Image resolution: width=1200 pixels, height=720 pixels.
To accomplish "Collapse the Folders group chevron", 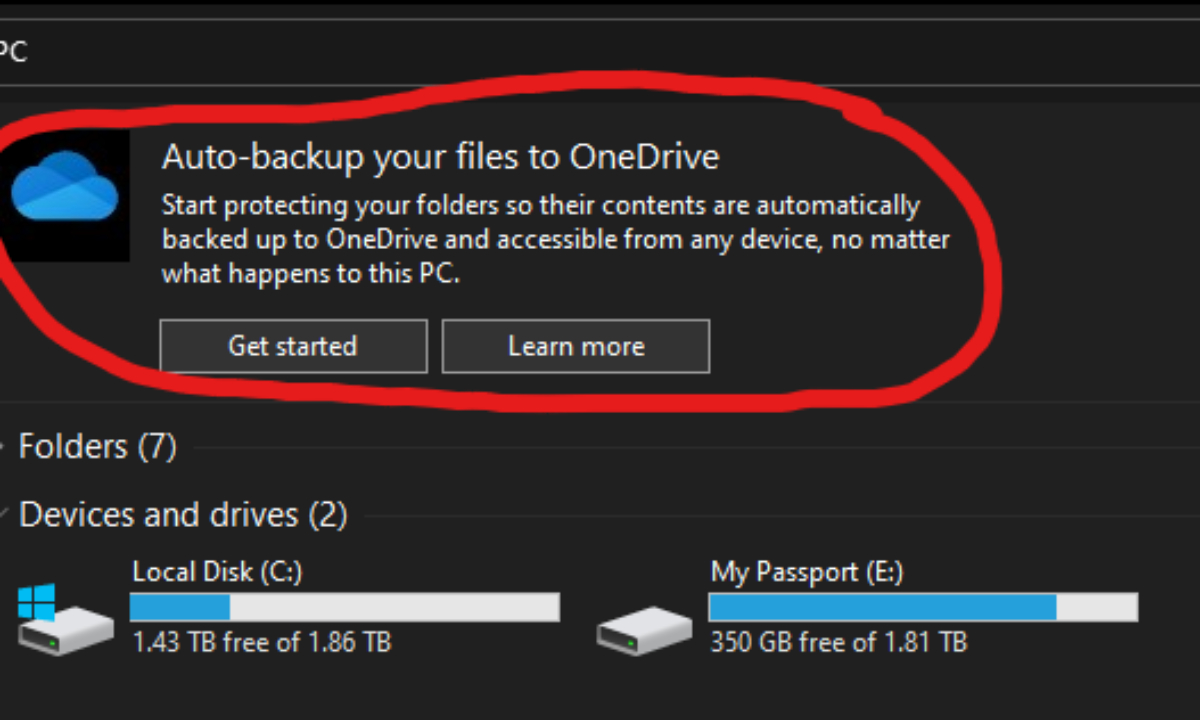I will [6, 447].
